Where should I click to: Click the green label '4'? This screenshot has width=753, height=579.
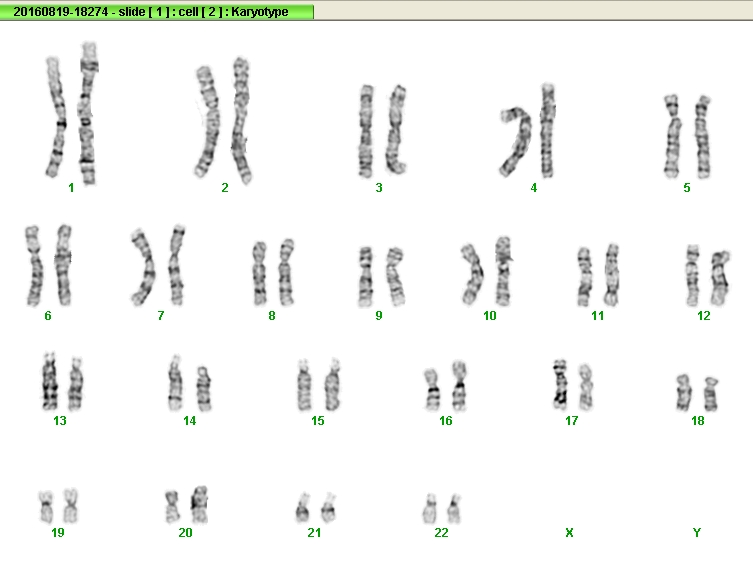pos(534,188)
